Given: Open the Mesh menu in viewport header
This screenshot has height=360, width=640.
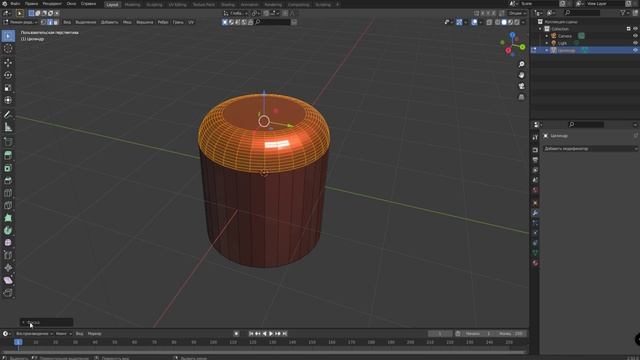Looking at the screenshot, I should pos(127,22).
